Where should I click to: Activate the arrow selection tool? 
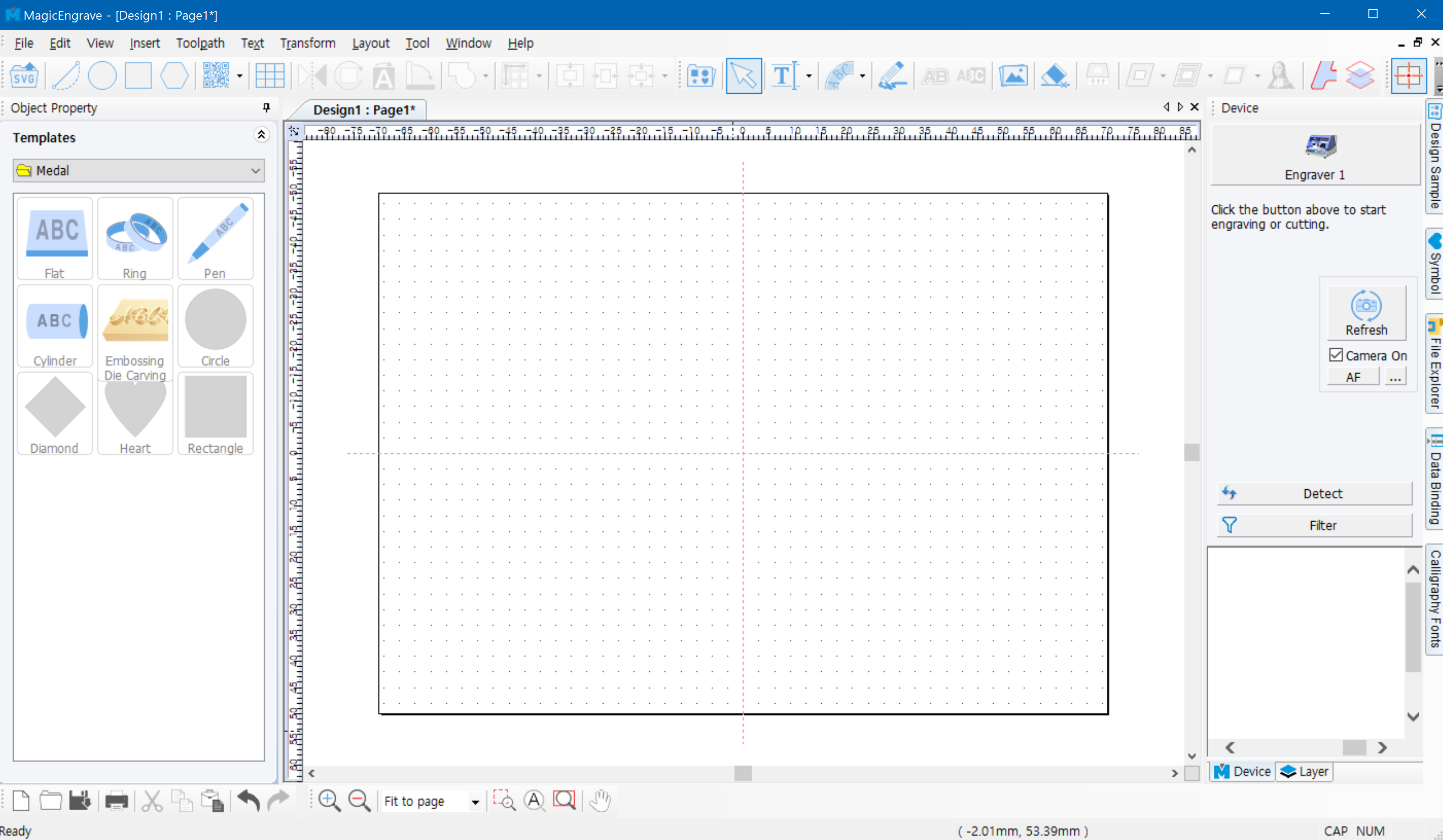tap(743, 75)
